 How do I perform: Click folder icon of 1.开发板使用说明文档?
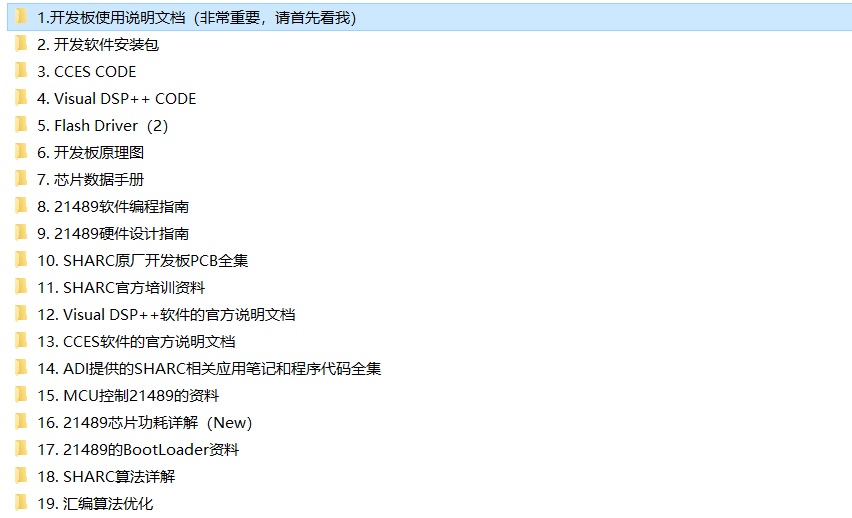(21, 17)
